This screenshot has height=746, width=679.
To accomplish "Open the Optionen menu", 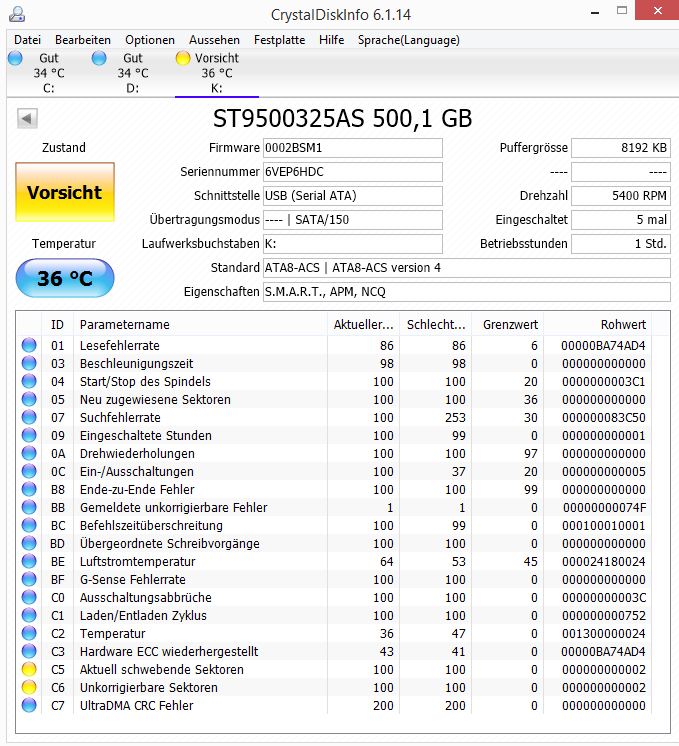I will (150, 40).
